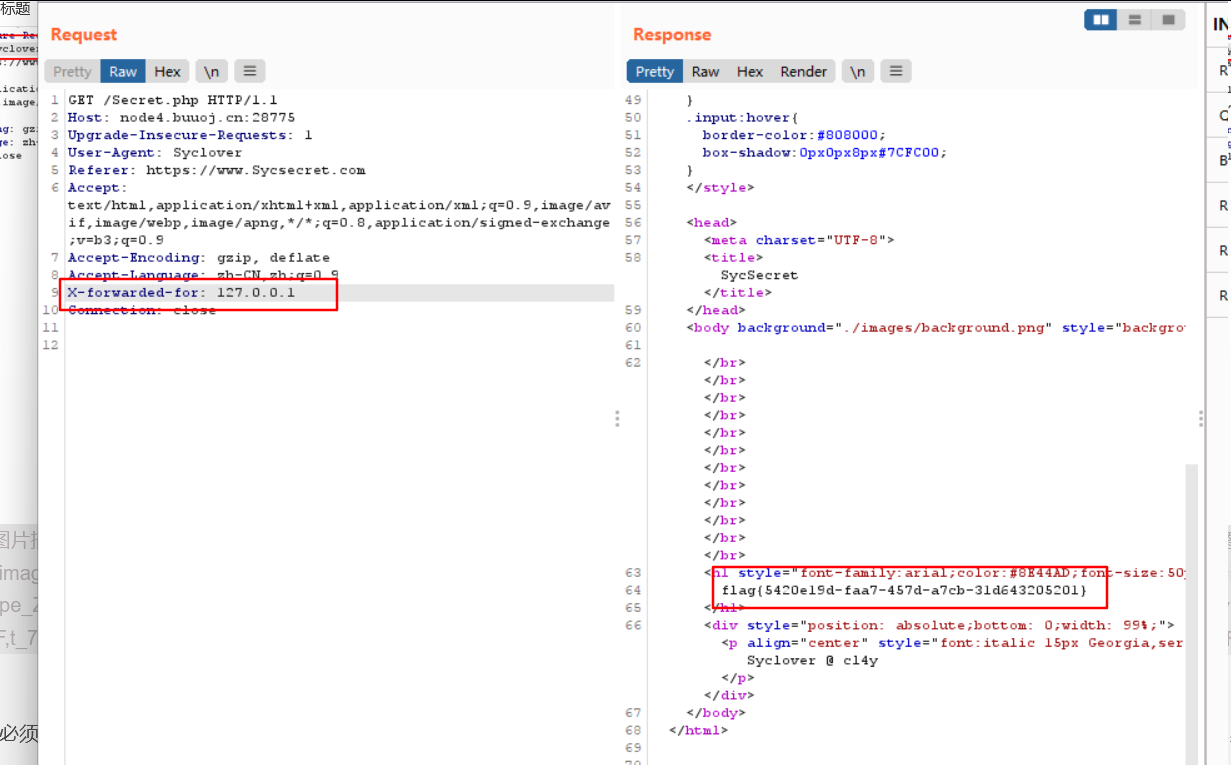Click the Referer Sycsecret.com header line

(216, 170)
